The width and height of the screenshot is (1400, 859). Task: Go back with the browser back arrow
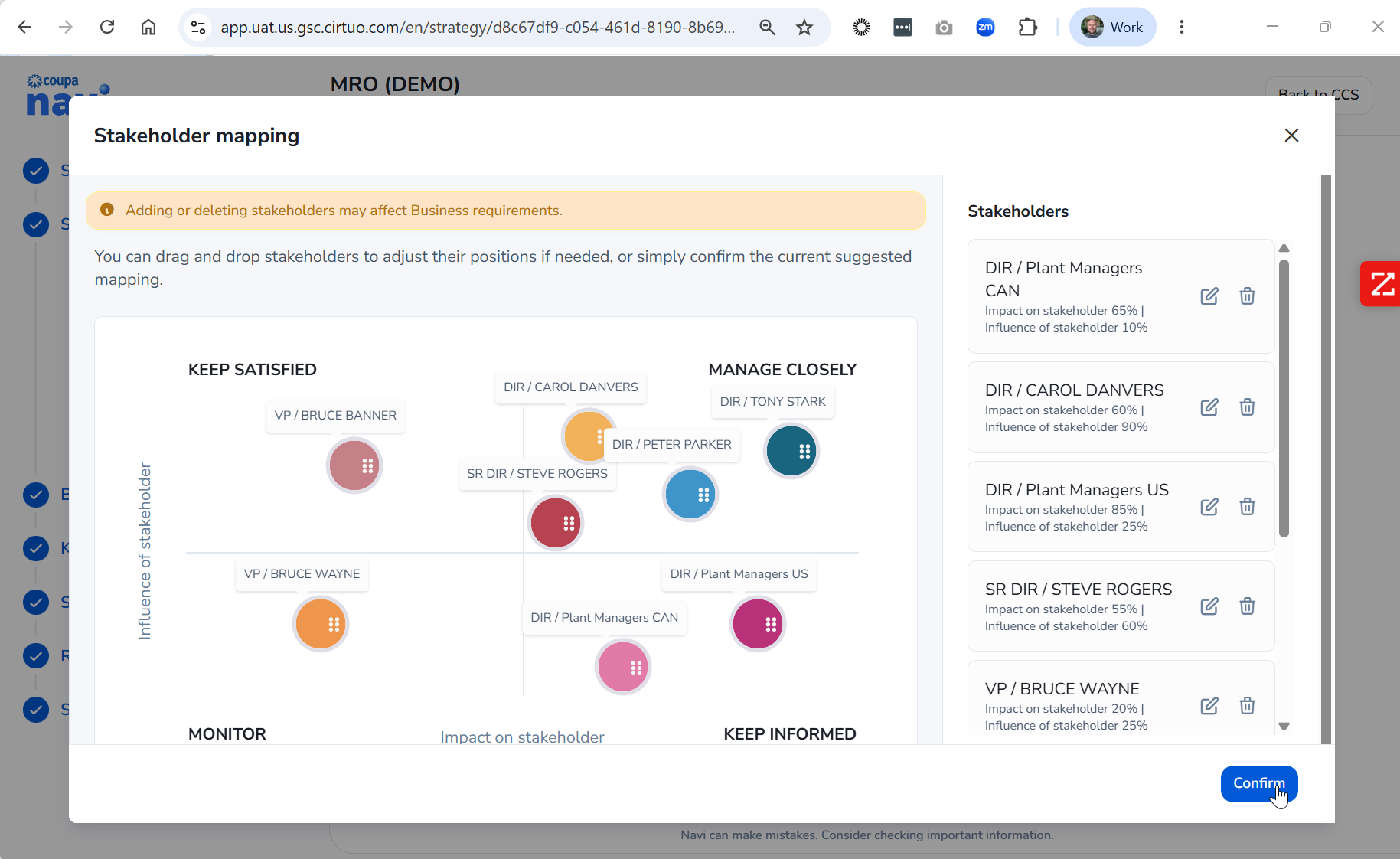[24, 28]
